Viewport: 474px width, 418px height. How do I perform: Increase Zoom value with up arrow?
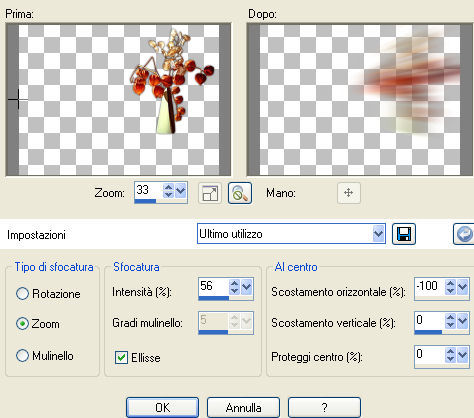[168, 187]
